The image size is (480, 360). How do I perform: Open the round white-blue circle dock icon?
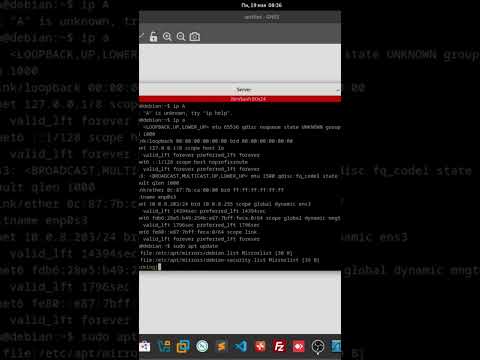(202, 347)
